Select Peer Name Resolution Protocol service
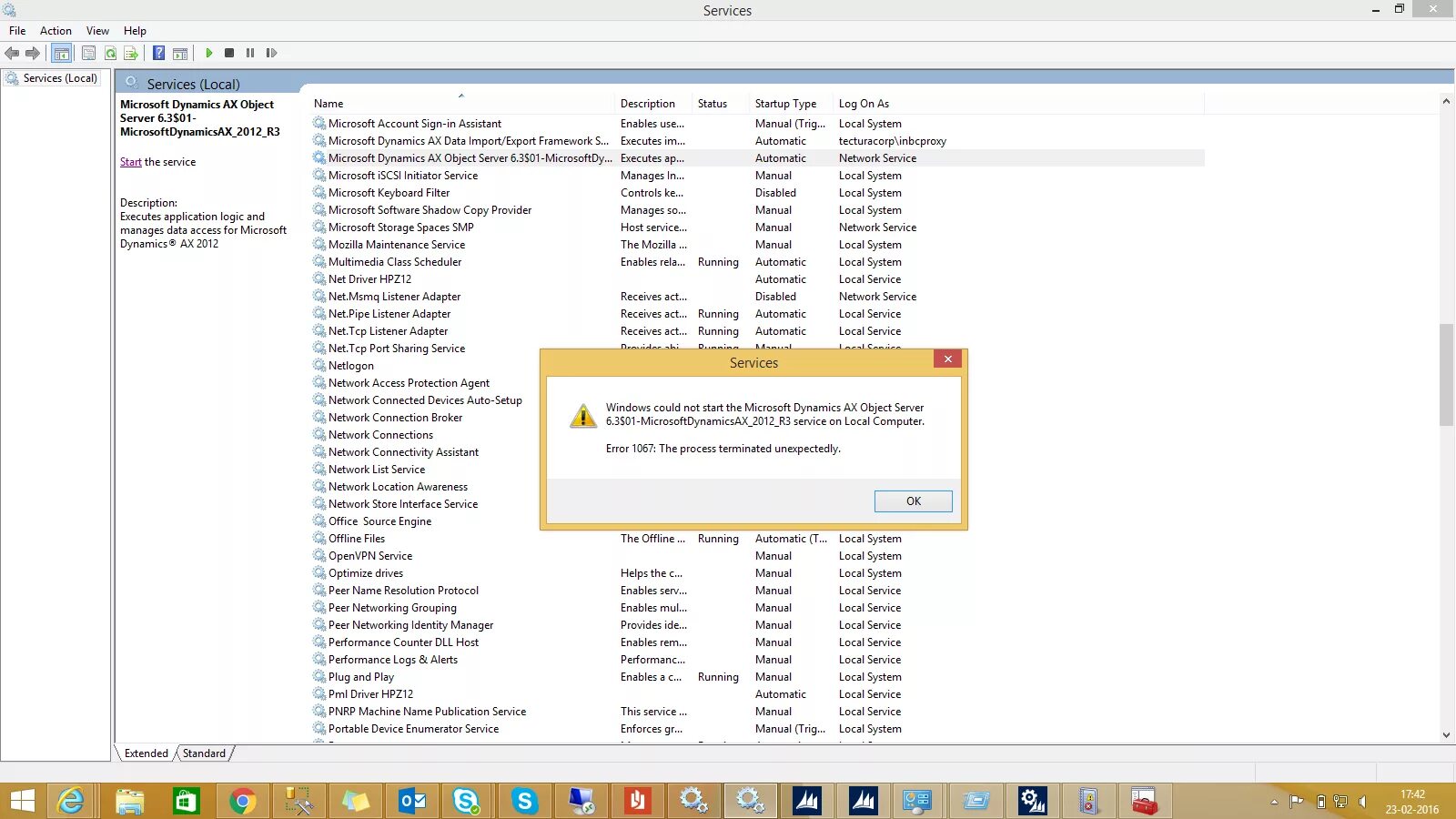This screenshot has height=819, width=1456. [403, 591]
